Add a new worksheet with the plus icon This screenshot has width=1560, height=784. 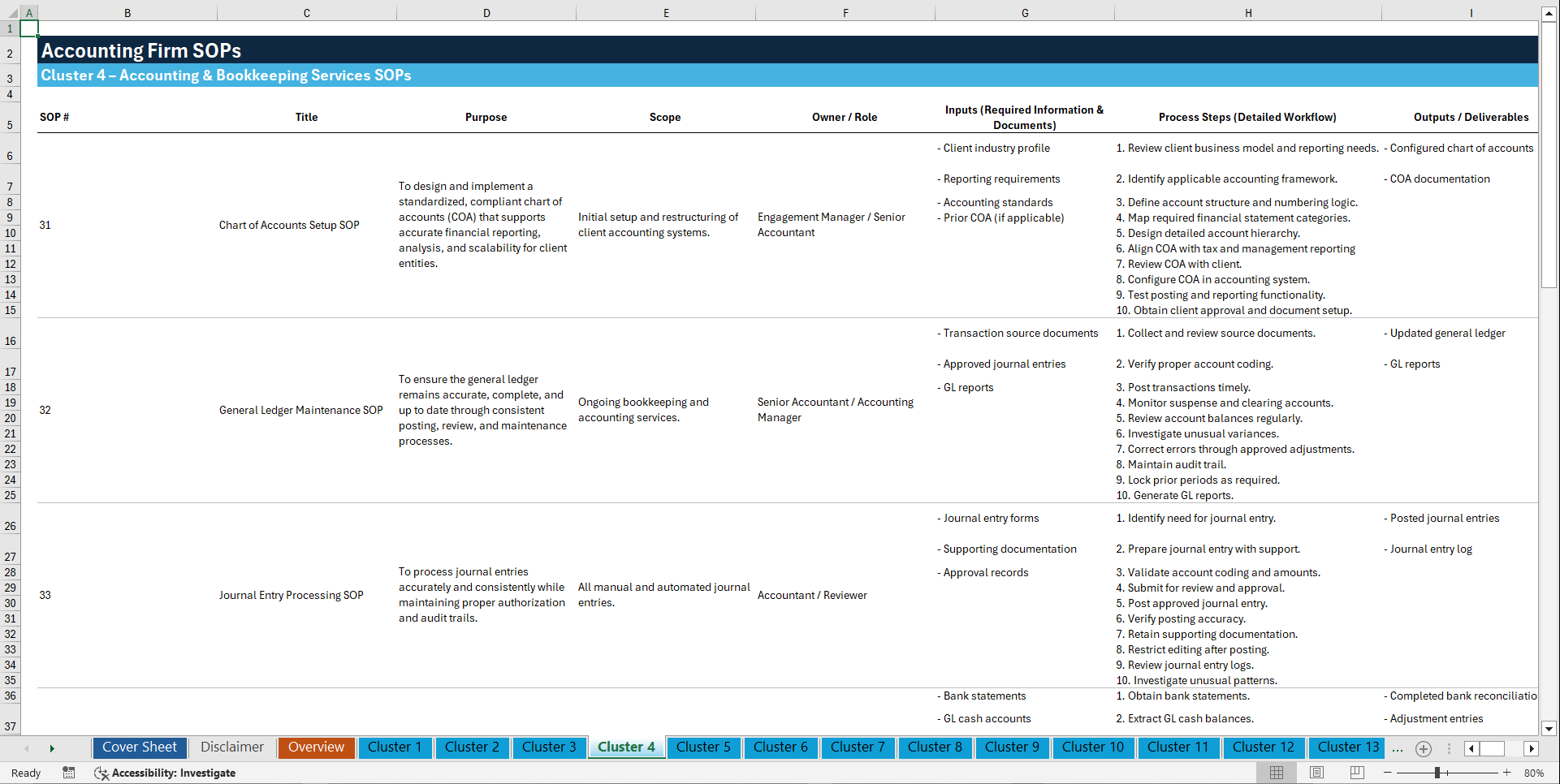tap(1423, 748)
